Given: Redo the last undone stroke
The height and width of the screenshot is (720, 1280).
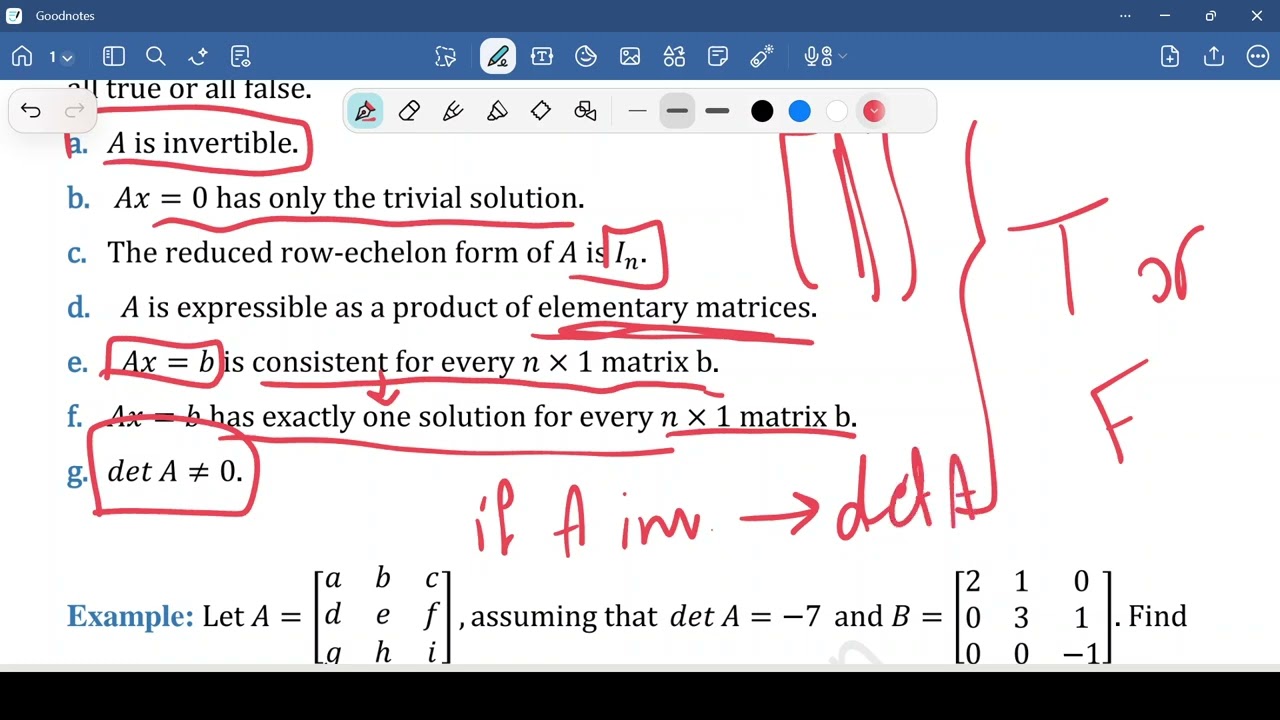Looking at the screenshot, I should (74, 111).
